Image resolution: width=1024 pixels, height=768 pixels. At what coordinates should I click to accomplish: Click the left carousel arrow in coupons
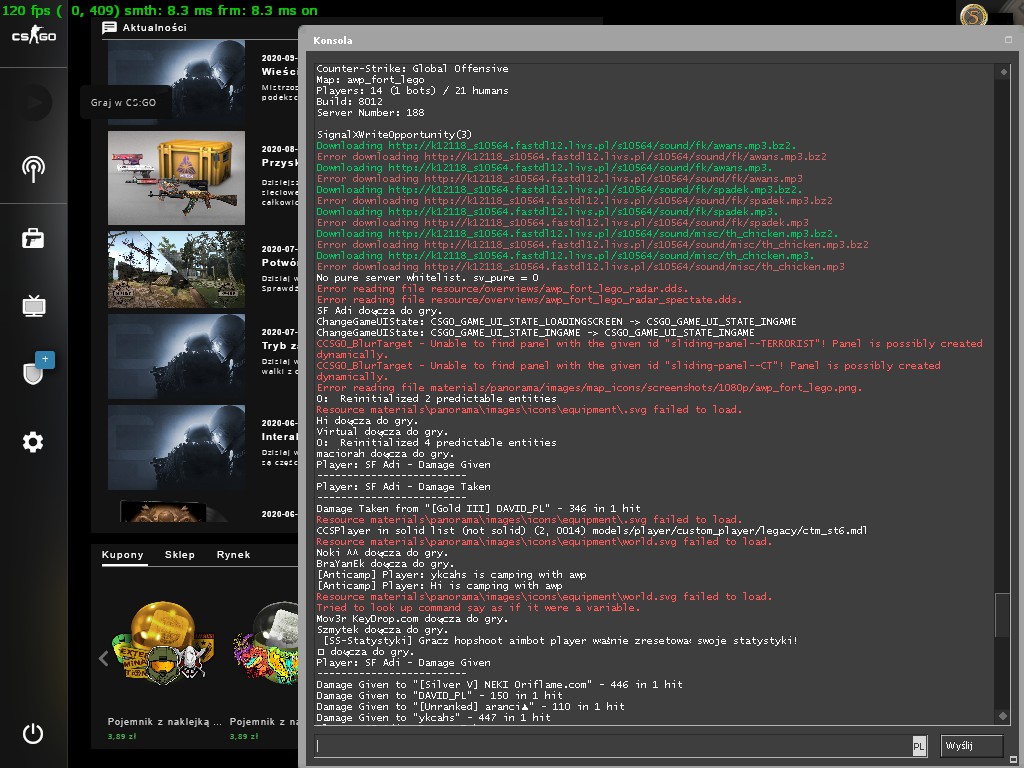[x=103, y=658]
